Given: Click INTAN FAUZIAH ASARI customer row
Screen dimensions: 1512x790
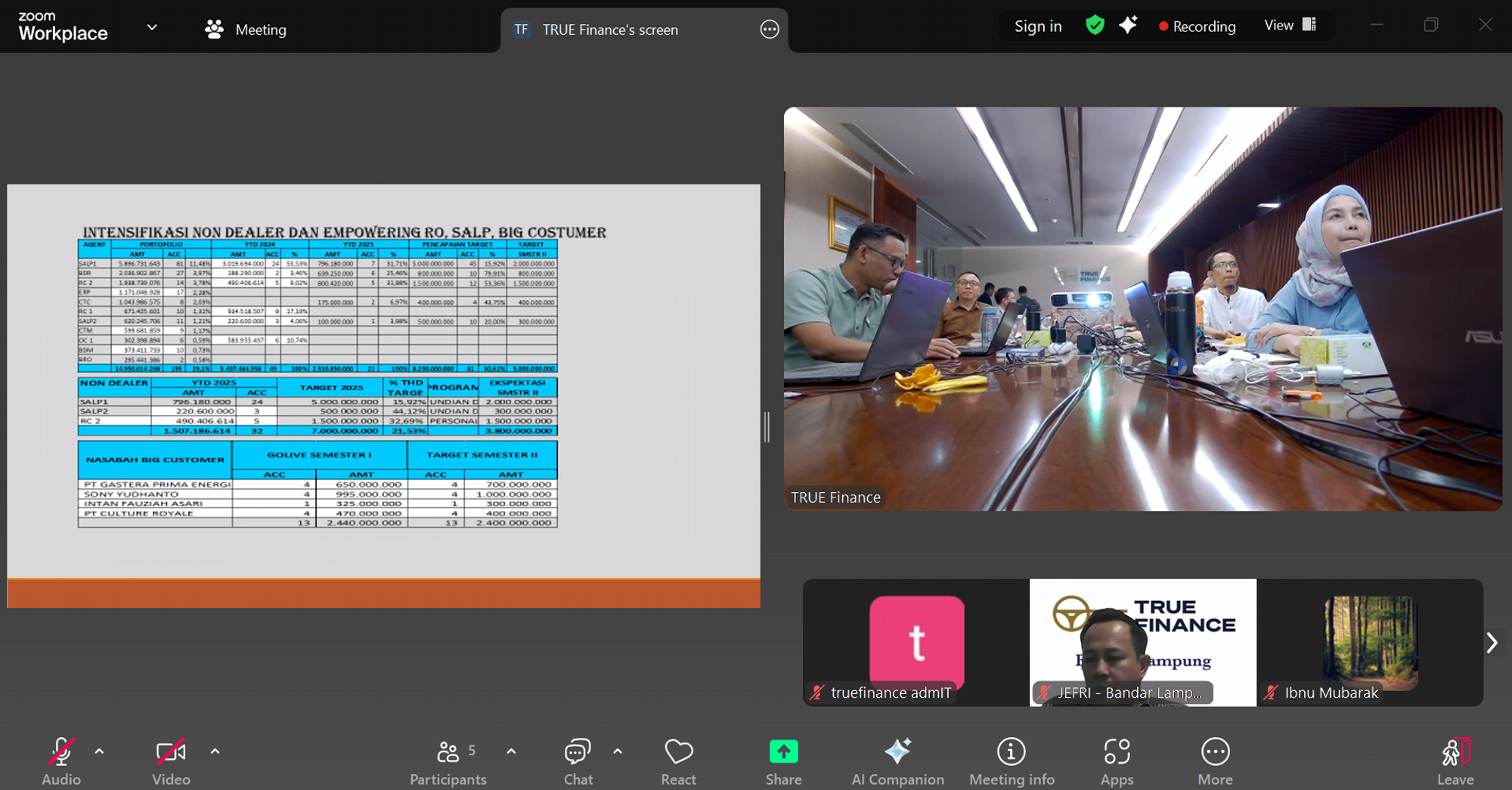Looking at the screenshot, I should click(318, 503).
